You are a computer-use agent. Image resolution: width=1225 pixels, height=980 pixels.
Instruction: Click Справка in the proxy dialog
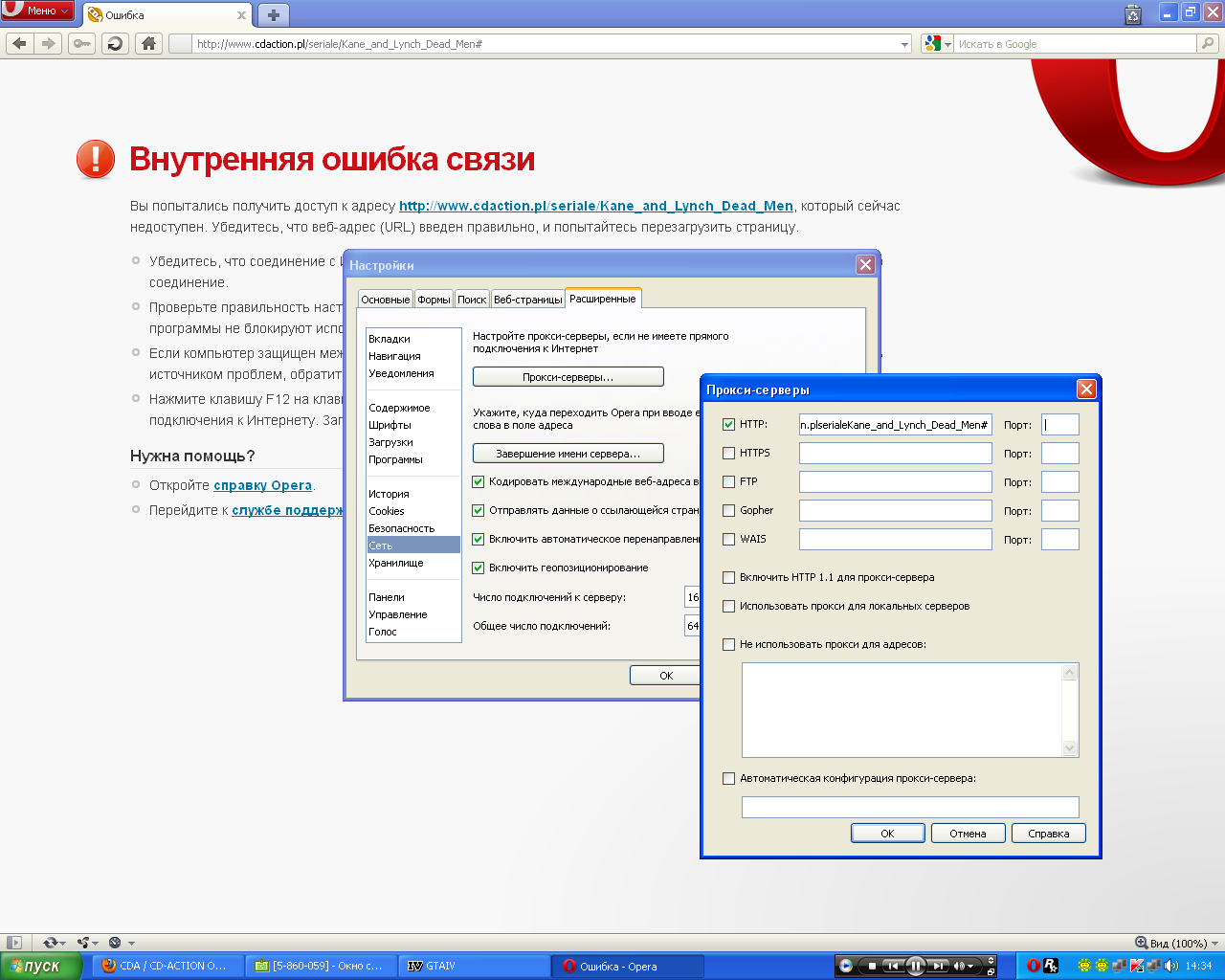point(1049,834)
